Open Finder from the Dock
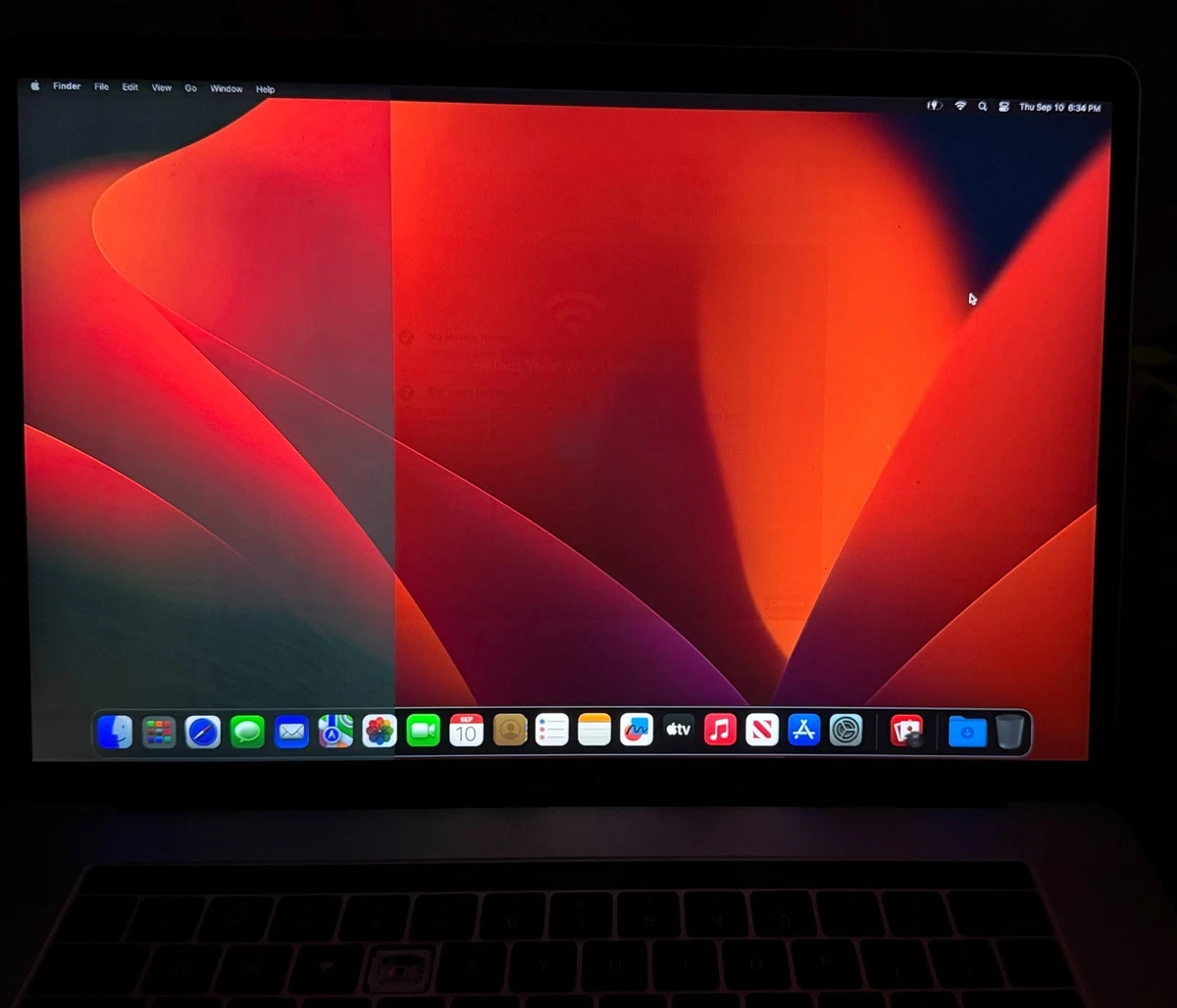The image size is (1177, 1008). click(115, 731)
